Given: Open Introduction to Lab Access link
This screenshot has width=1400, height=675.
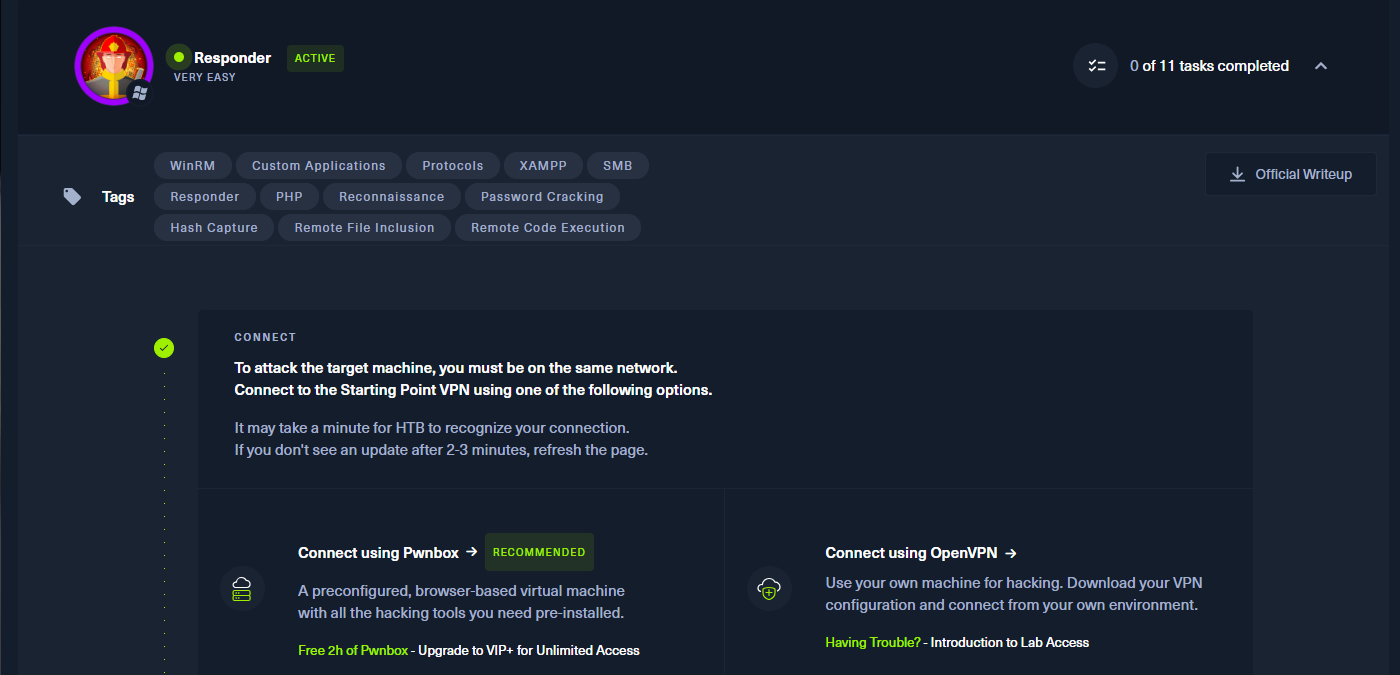Looking at the screenshot, I should point(1009,642).
